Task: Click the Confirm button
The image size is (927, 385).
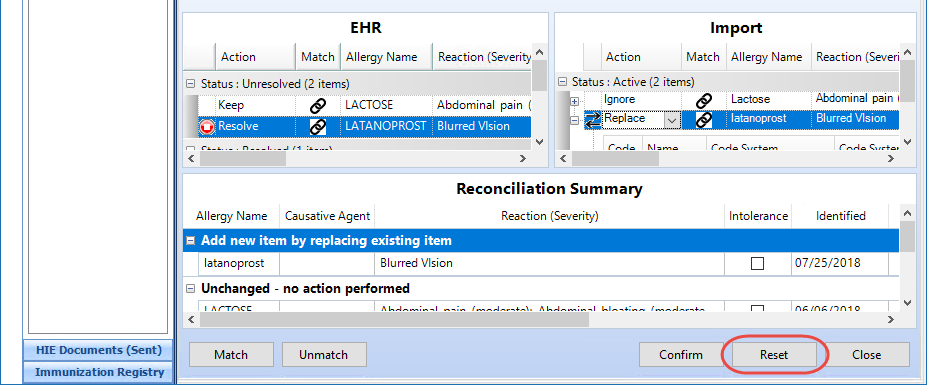Action: tap(681, 355)
